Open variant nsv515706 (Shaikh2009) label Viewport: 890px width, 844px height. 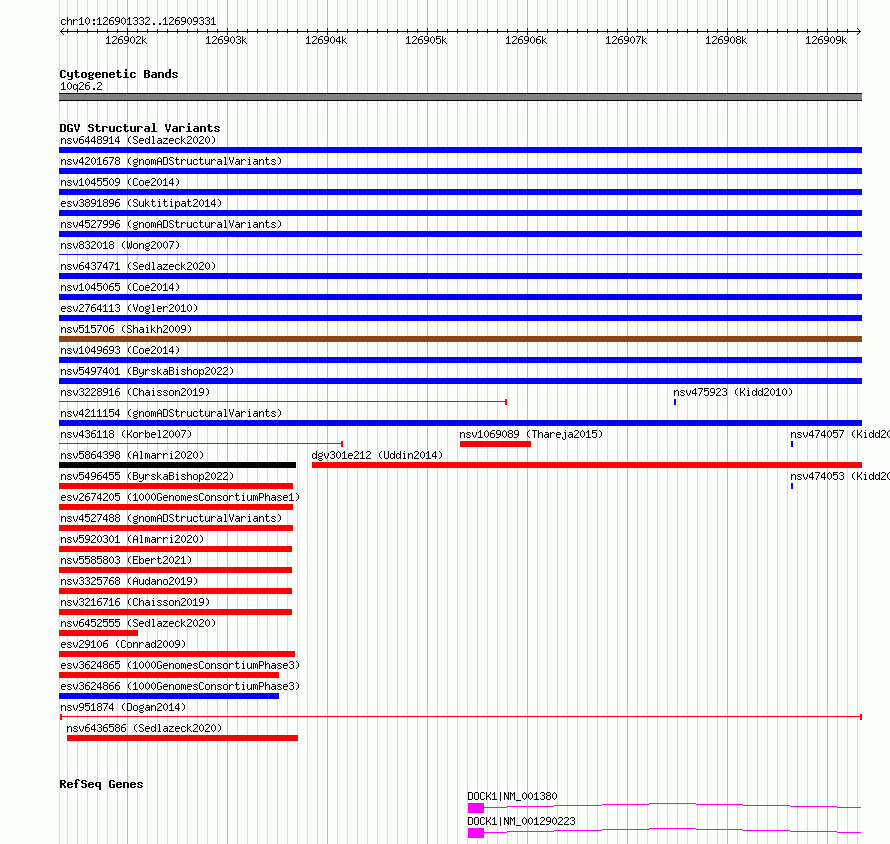pos(126,329)
